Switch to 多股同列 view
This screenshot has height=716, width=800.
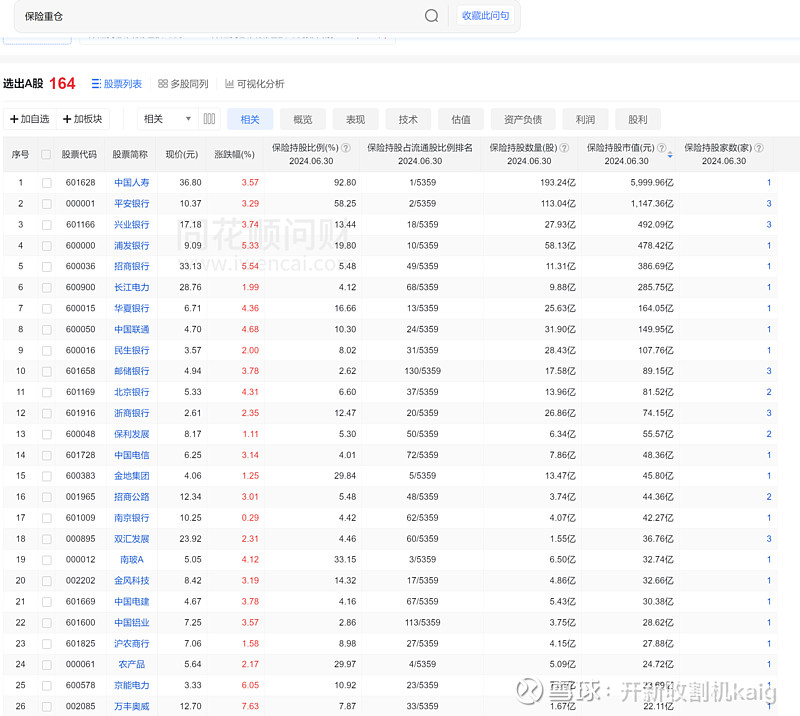point(183,84)
